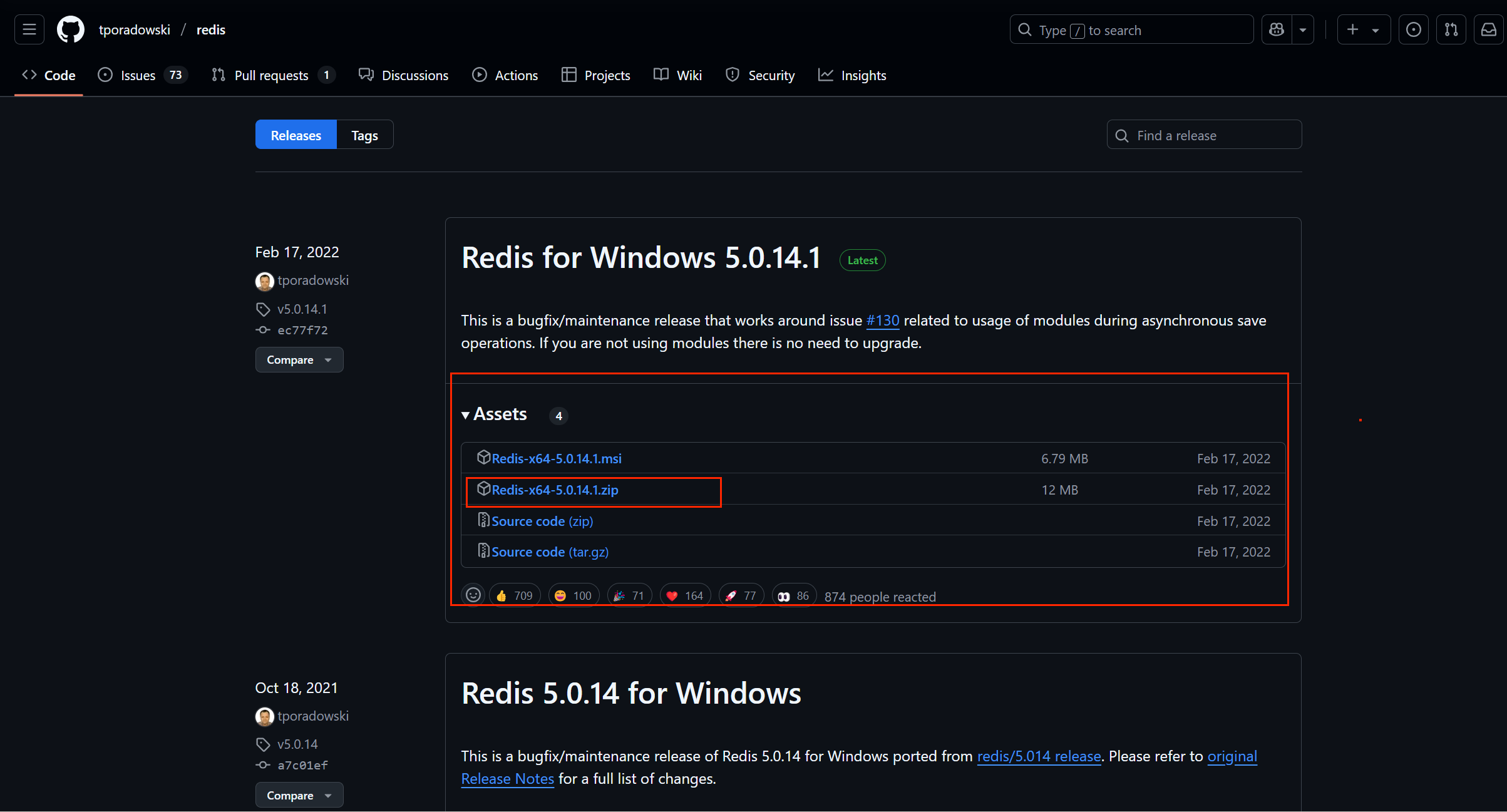The height and width of the screenshot is (812, 1507).
Task: Open the Copilot chat icon
Action: point(1277,29)
